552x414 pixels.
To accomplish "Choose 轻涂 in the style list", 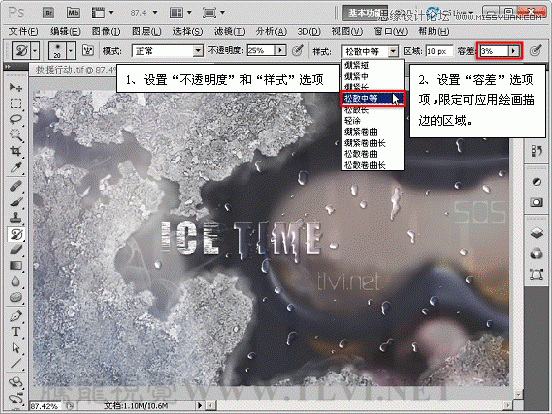I will click(x=372, y=121).
